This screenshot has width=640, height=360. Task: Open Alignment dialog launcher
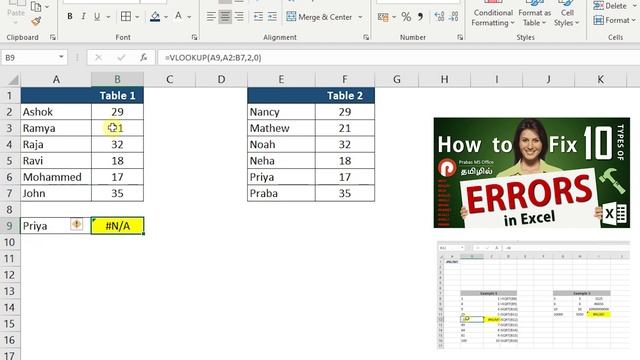click(366, 37)
